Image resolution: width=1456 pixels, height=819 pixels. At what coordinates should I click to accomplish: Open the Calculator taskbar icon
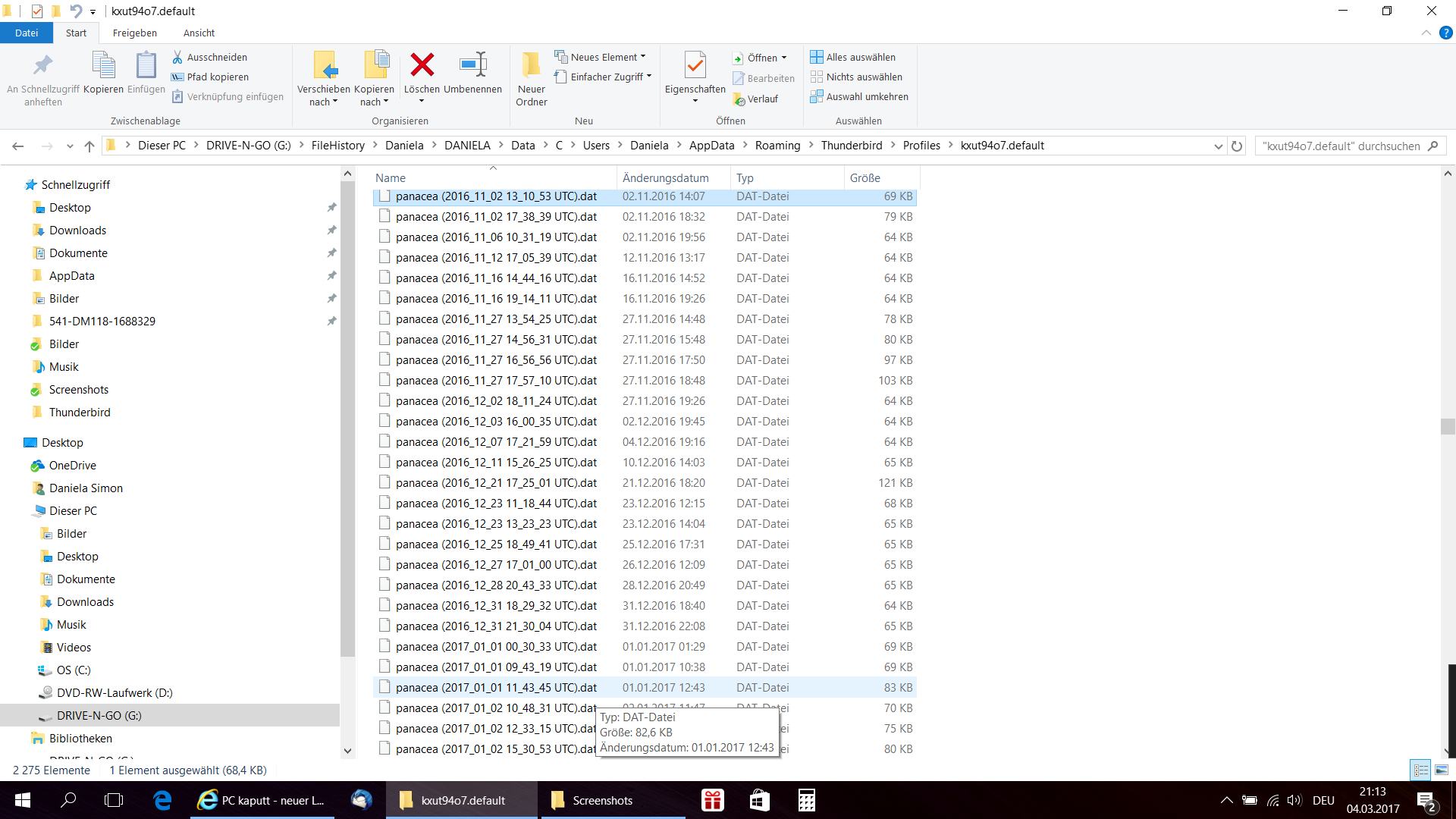click(807, 800)
